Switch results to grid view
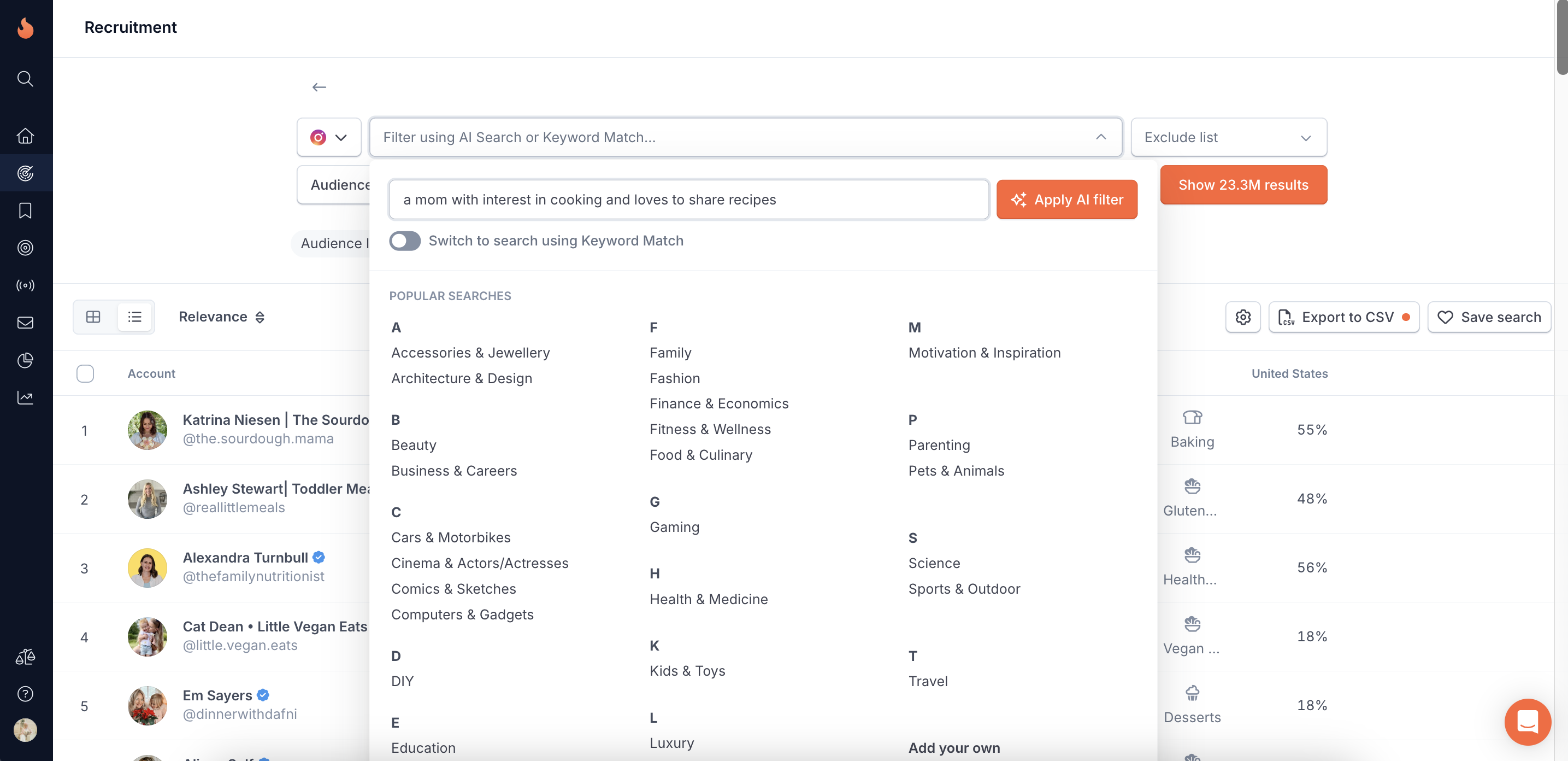 pyautogui.click(x=94, y=316)
